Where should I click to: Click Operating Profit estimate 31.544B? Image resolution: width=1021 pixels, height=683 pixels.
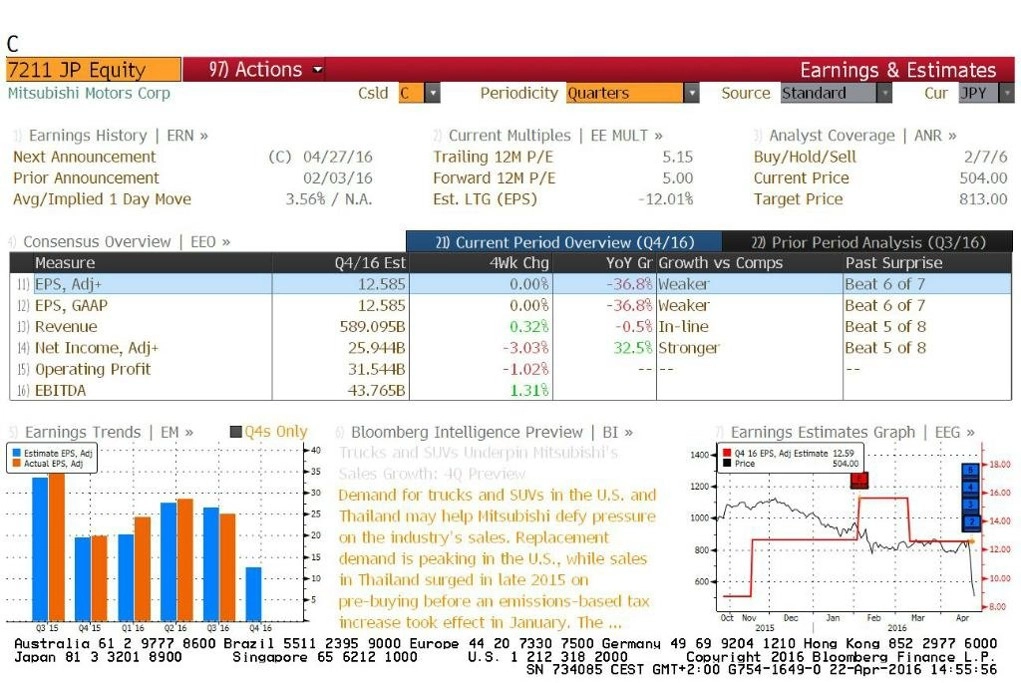376,369
